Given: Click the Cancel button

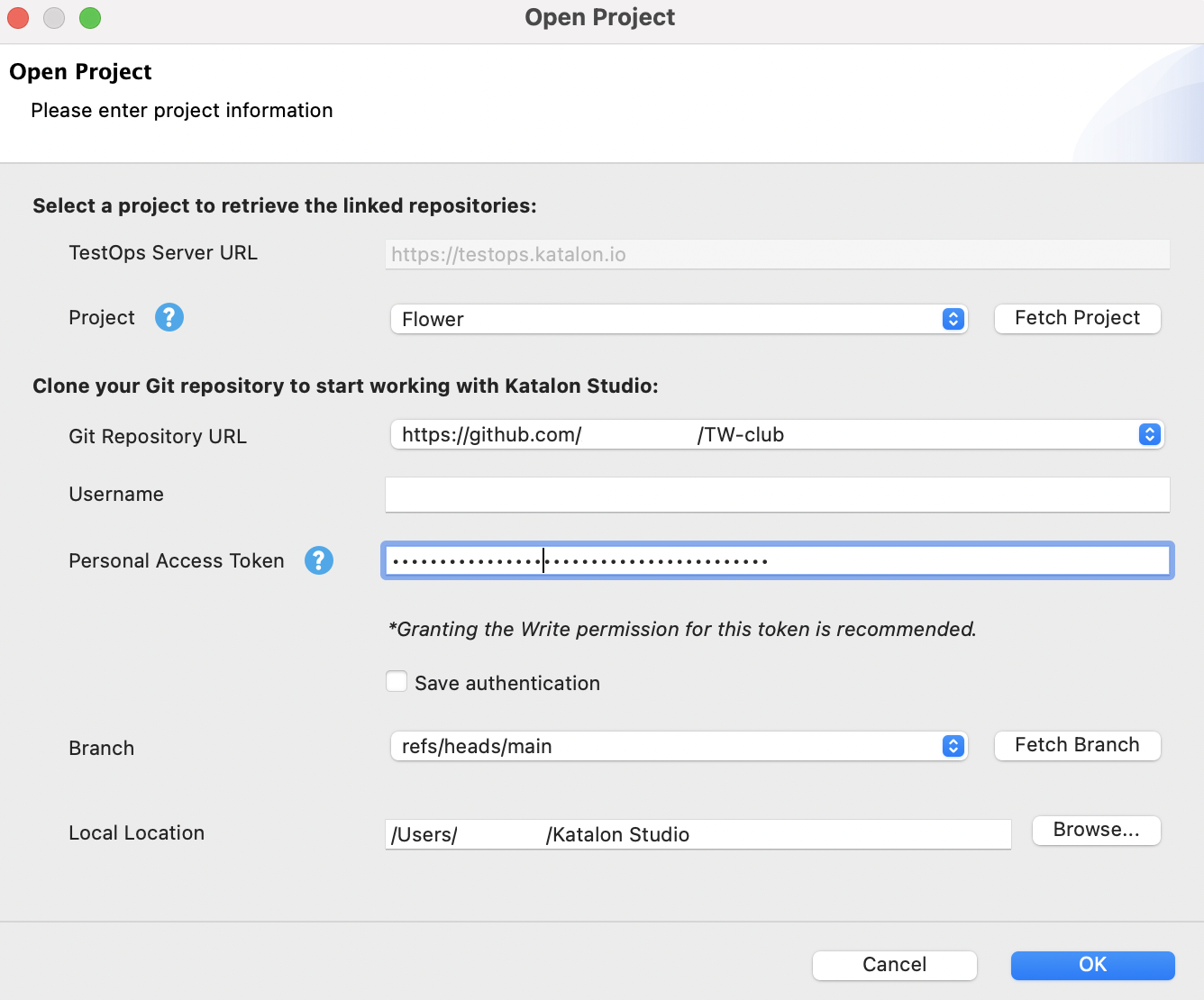Looking at the screenshot, I should click(x=894, y=965).
